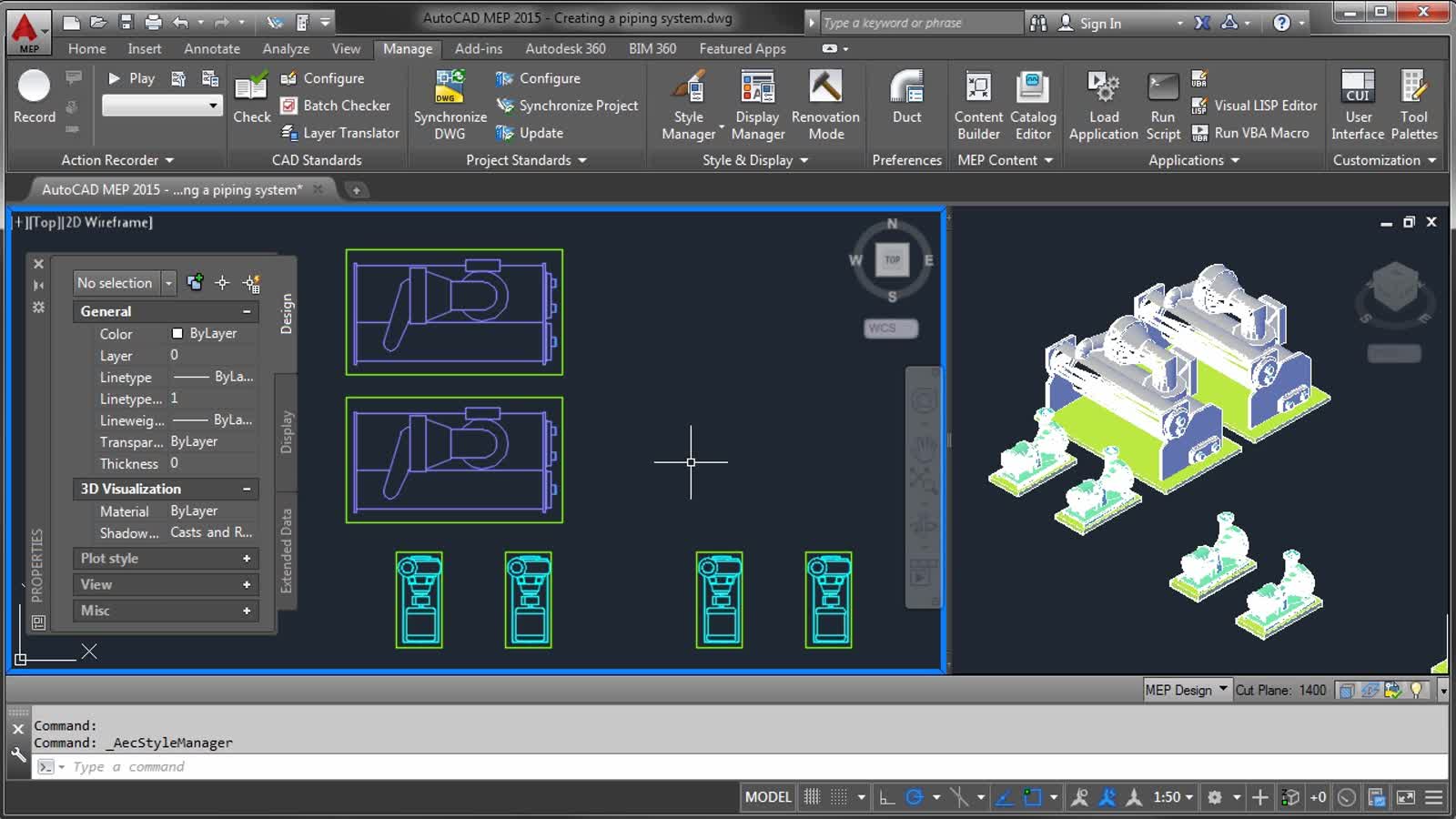Select the Display tab in Properties palette
1456x819 pixels.
tap(287, 432)
